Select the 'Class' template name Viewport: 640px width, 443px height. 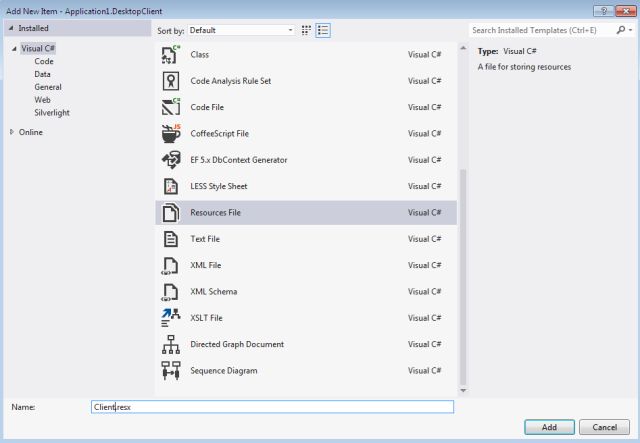click(200, 54)
